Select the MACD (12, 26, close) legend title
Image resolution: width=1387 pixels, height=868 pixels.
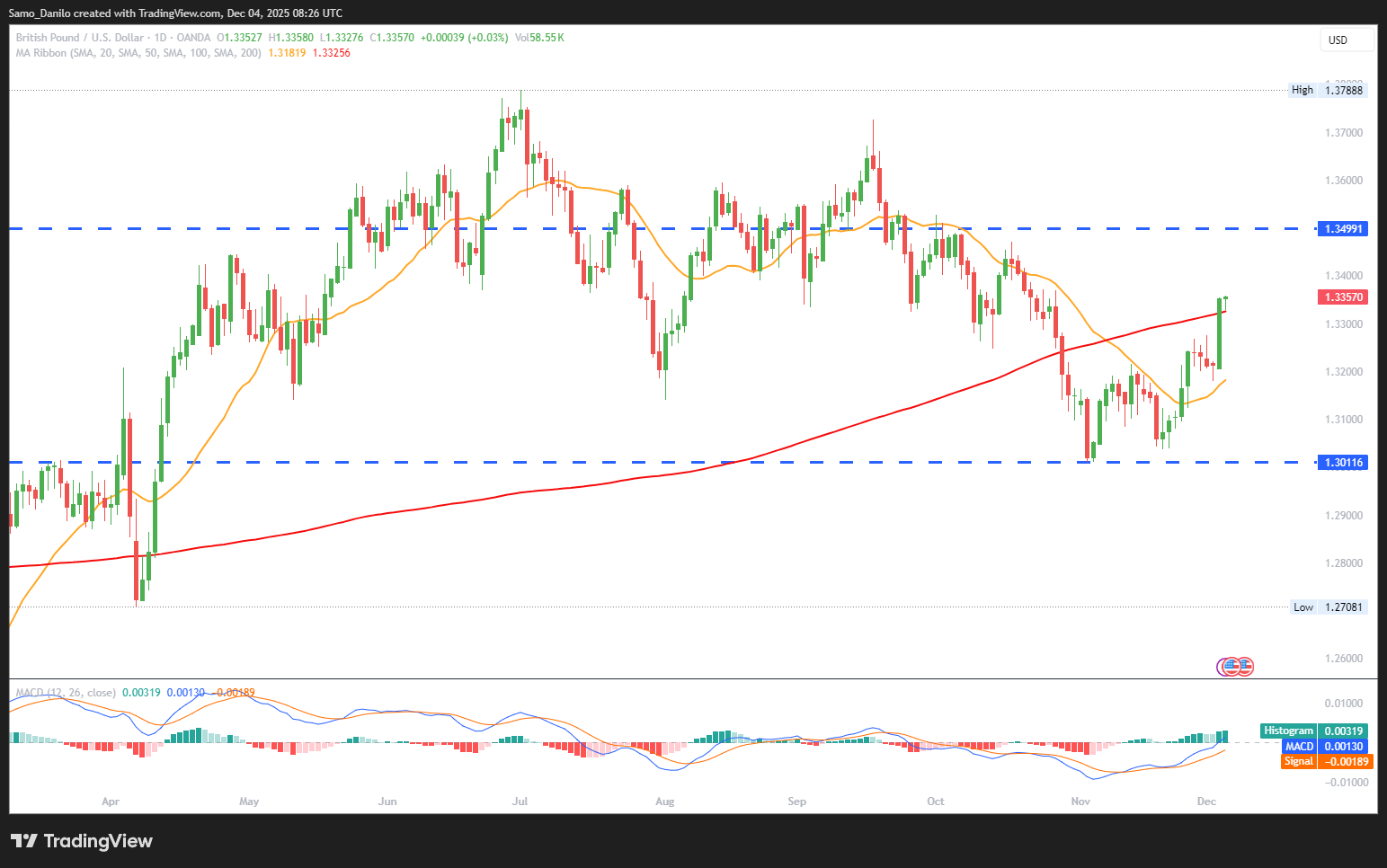pyautogui.click(x=66, y=693)
